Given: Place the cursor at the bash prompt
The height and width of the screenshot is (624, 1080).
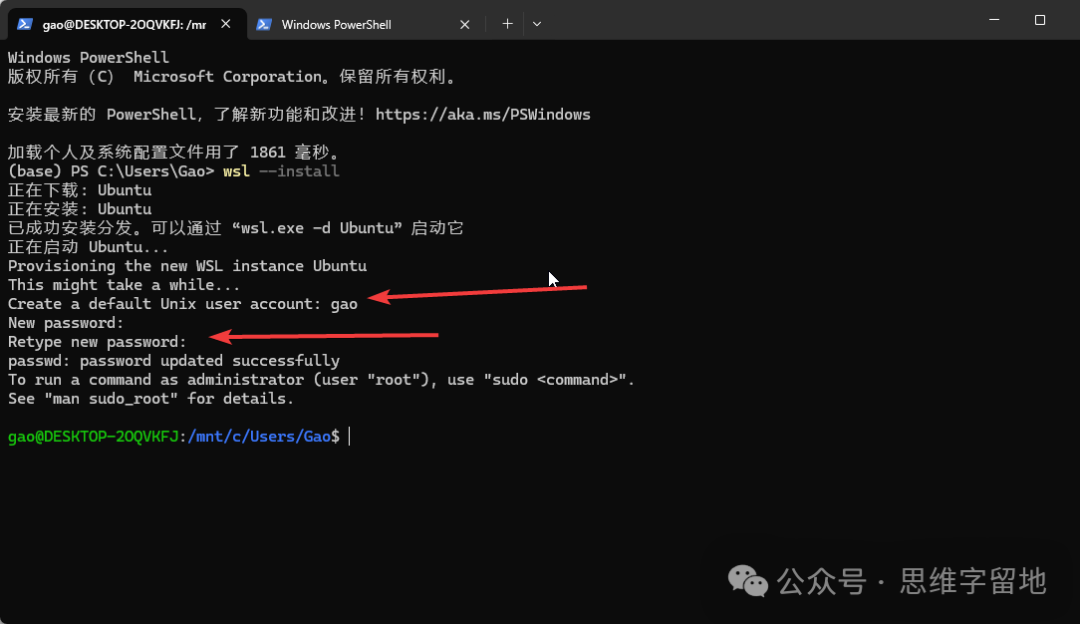Looking at the screenshot, I should (x=349, y=437).
